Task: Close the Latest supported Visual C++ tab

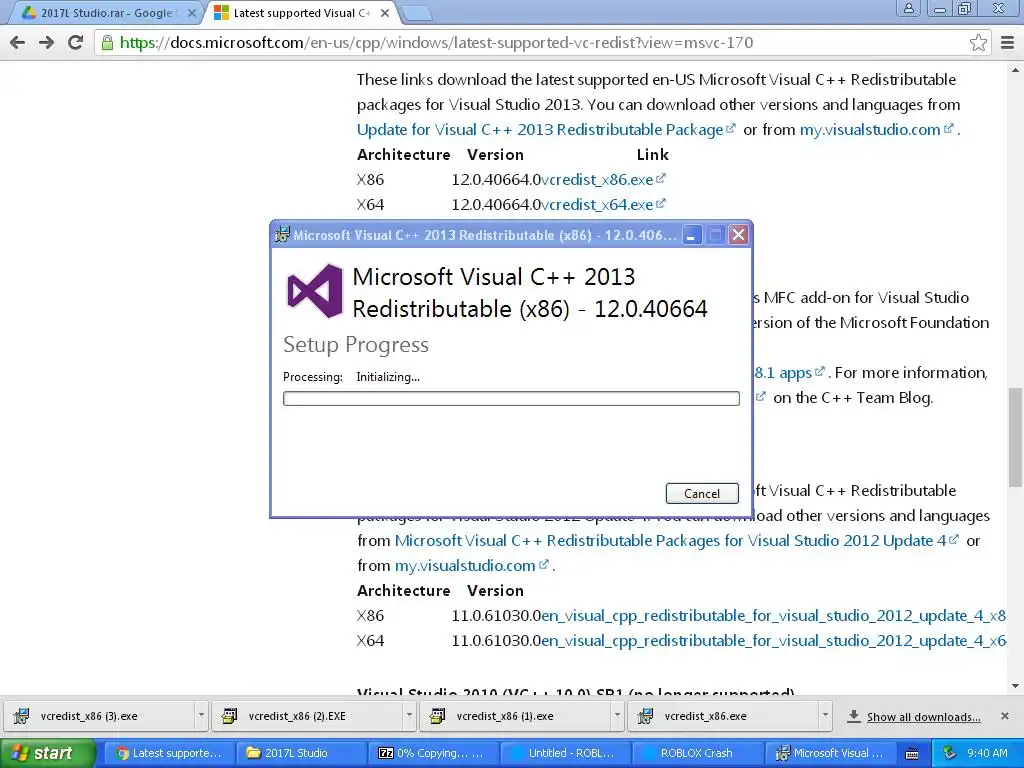Action: pos(385,13)
